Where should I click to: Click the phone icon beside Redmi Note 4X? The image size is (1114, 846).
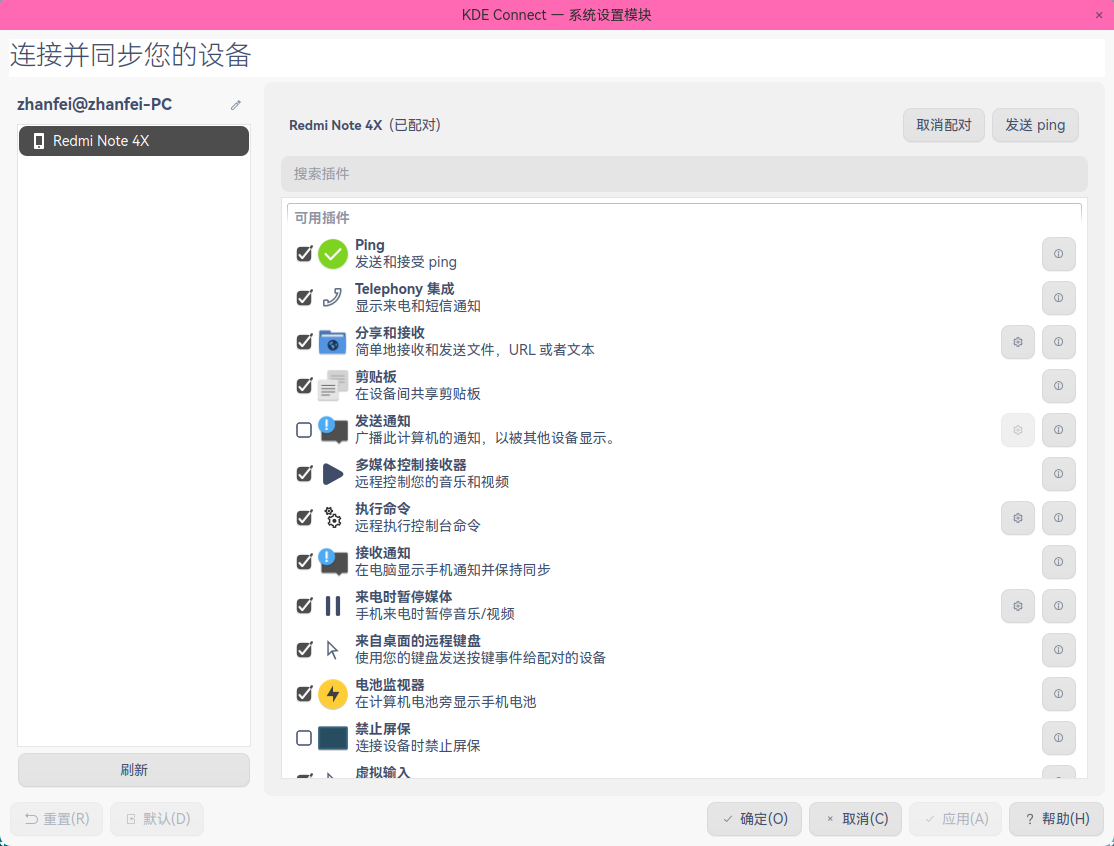38,141
